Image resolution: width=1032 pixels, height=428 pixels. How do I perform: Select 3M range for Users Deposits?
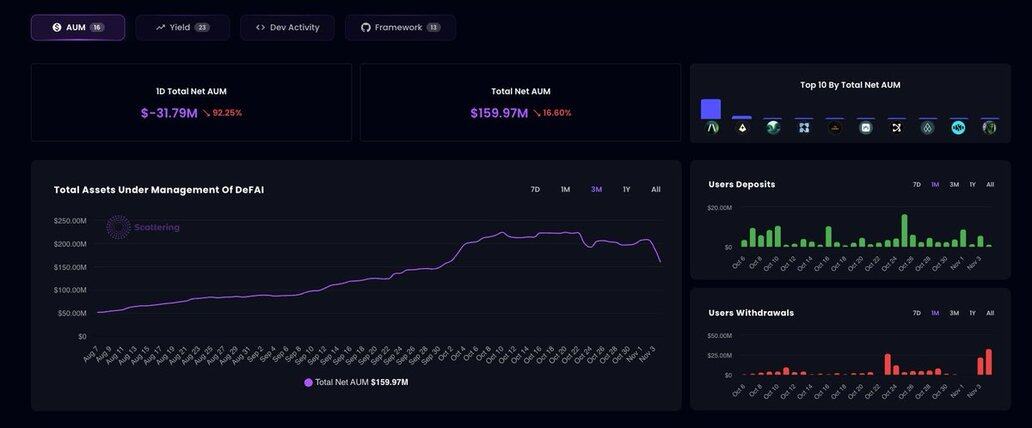(x=954, y=185)
